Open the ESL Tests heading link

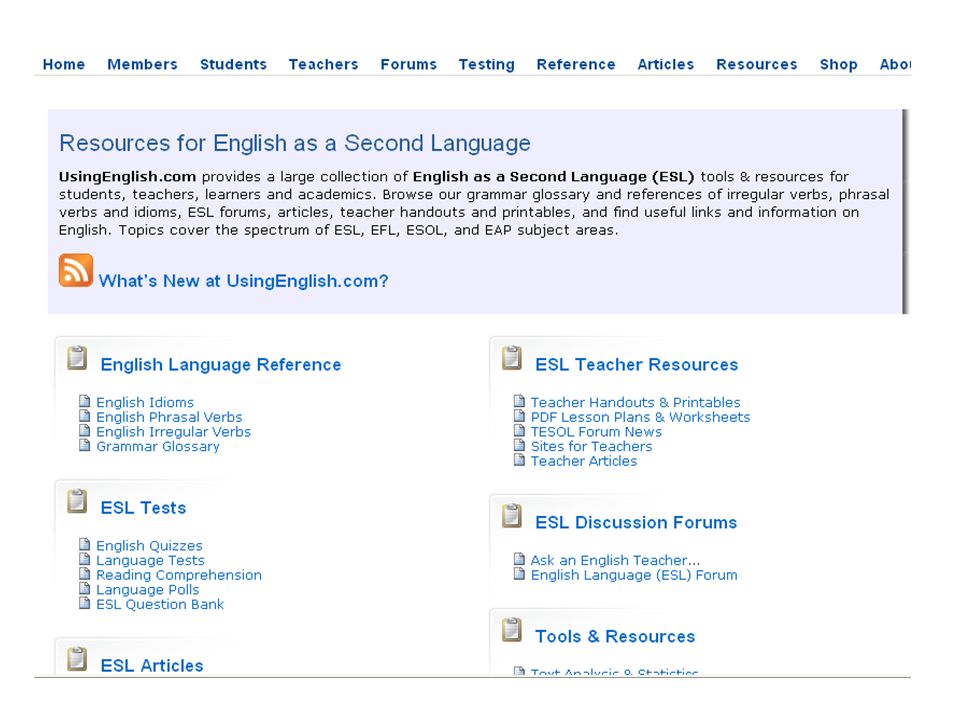143,508
